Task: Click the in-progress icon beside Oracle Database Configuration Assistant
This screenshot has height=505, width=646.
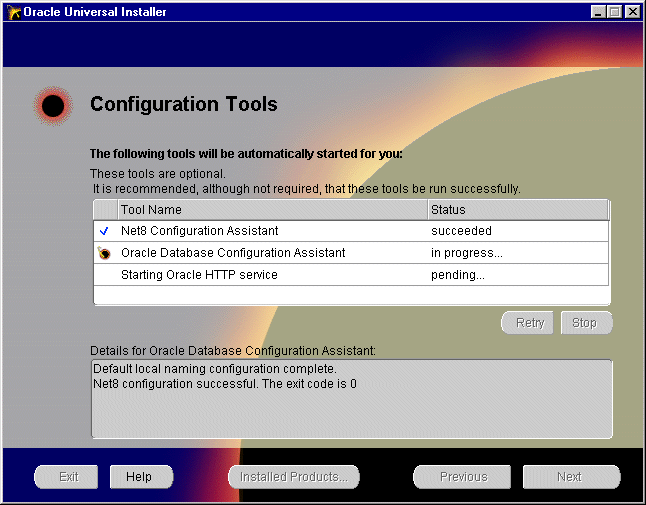Action: (x=104, y=253)
